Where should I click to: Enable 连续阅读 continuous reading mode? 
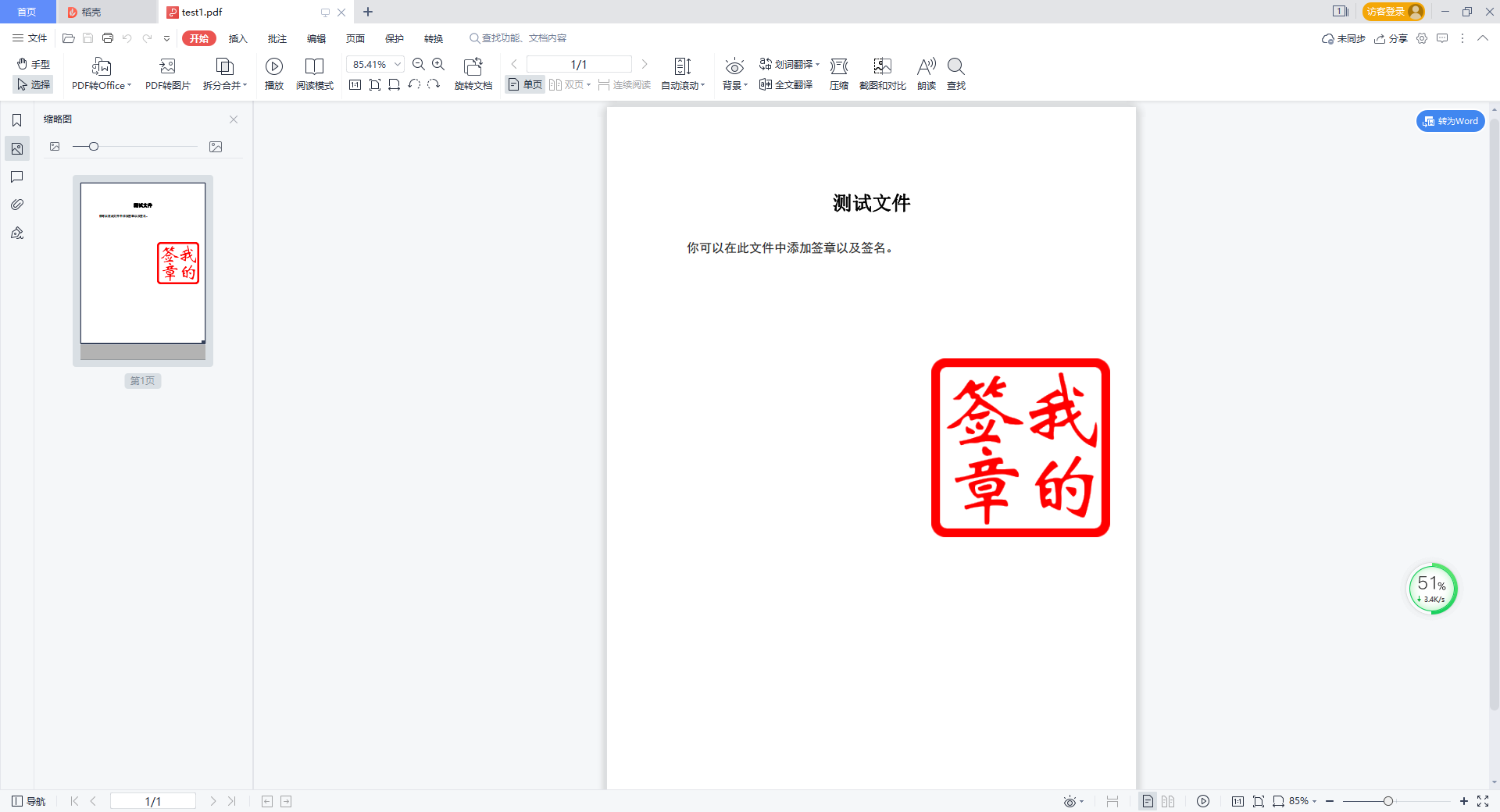click(624, 84)
